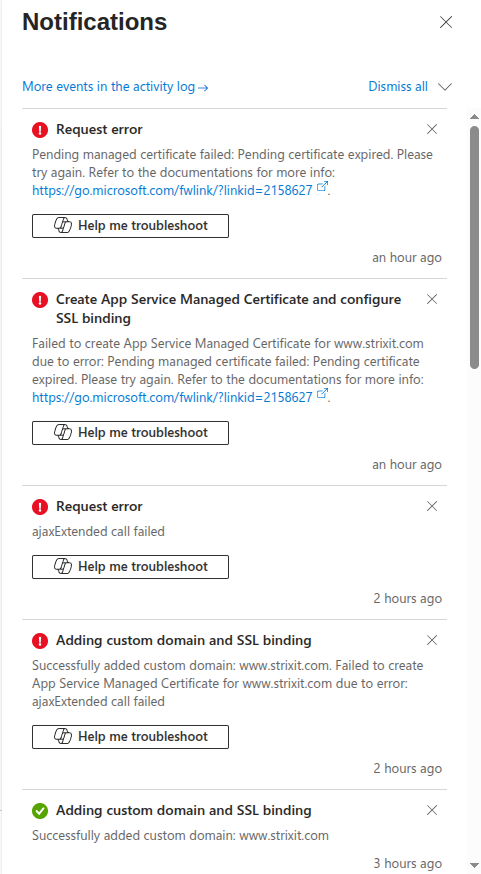Click Help me troubleshoot under the first Request error

point(130,226)
